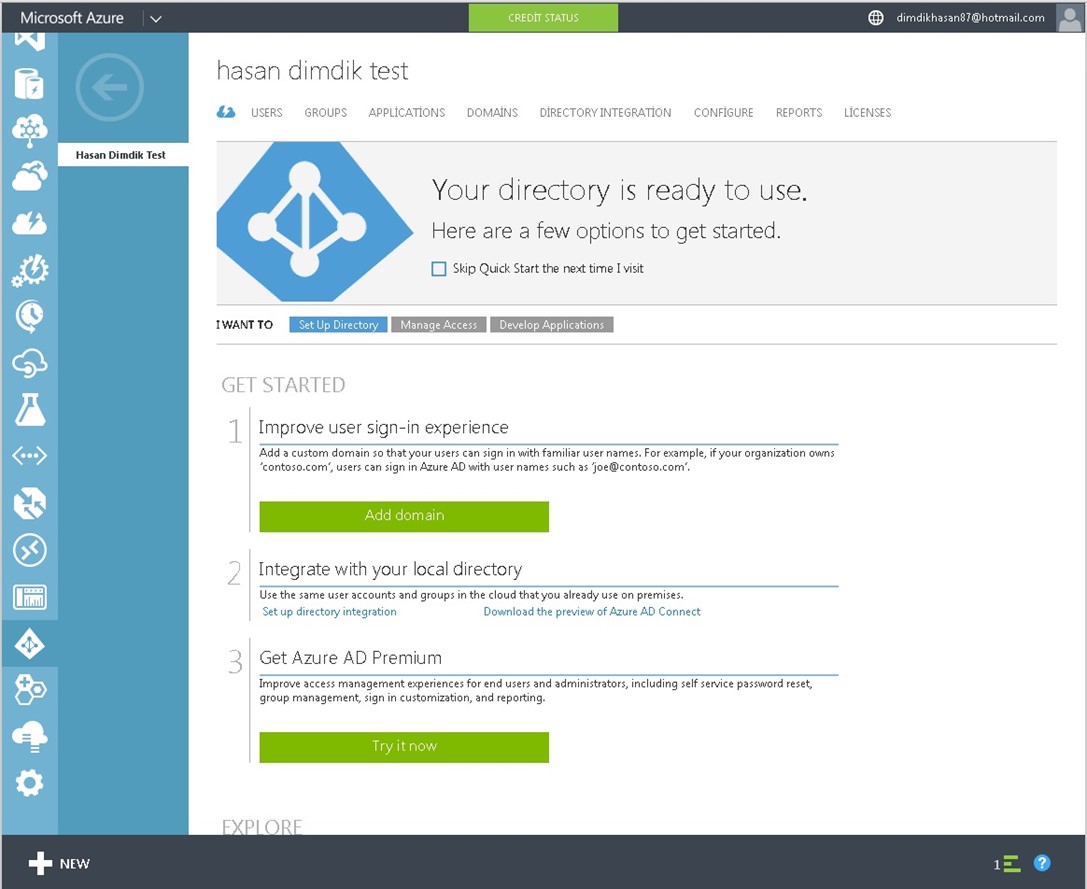1087x889 pixels.
Task: Switch to the DIRECTORY INTEGRATION tab
Action: 605,112
